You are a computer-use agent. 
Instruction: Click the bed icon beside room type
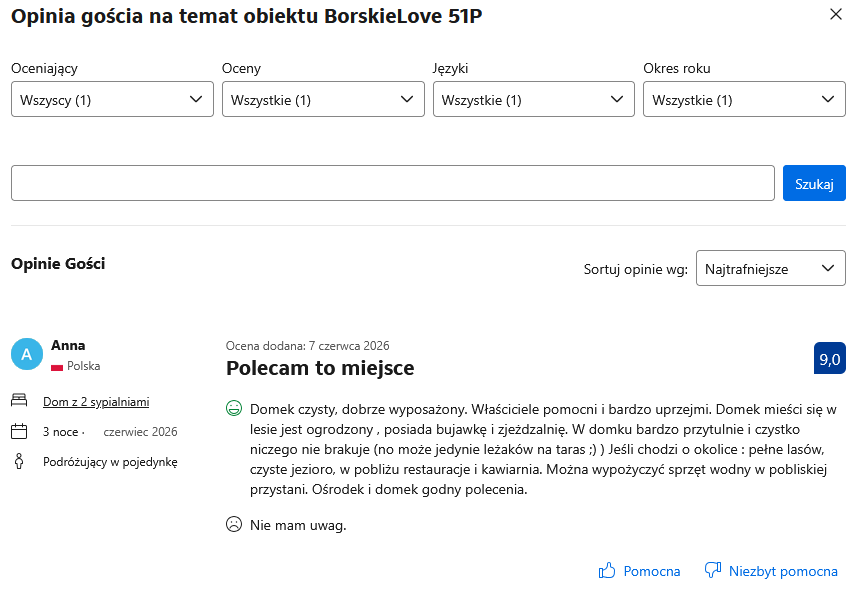coord(19,400)
